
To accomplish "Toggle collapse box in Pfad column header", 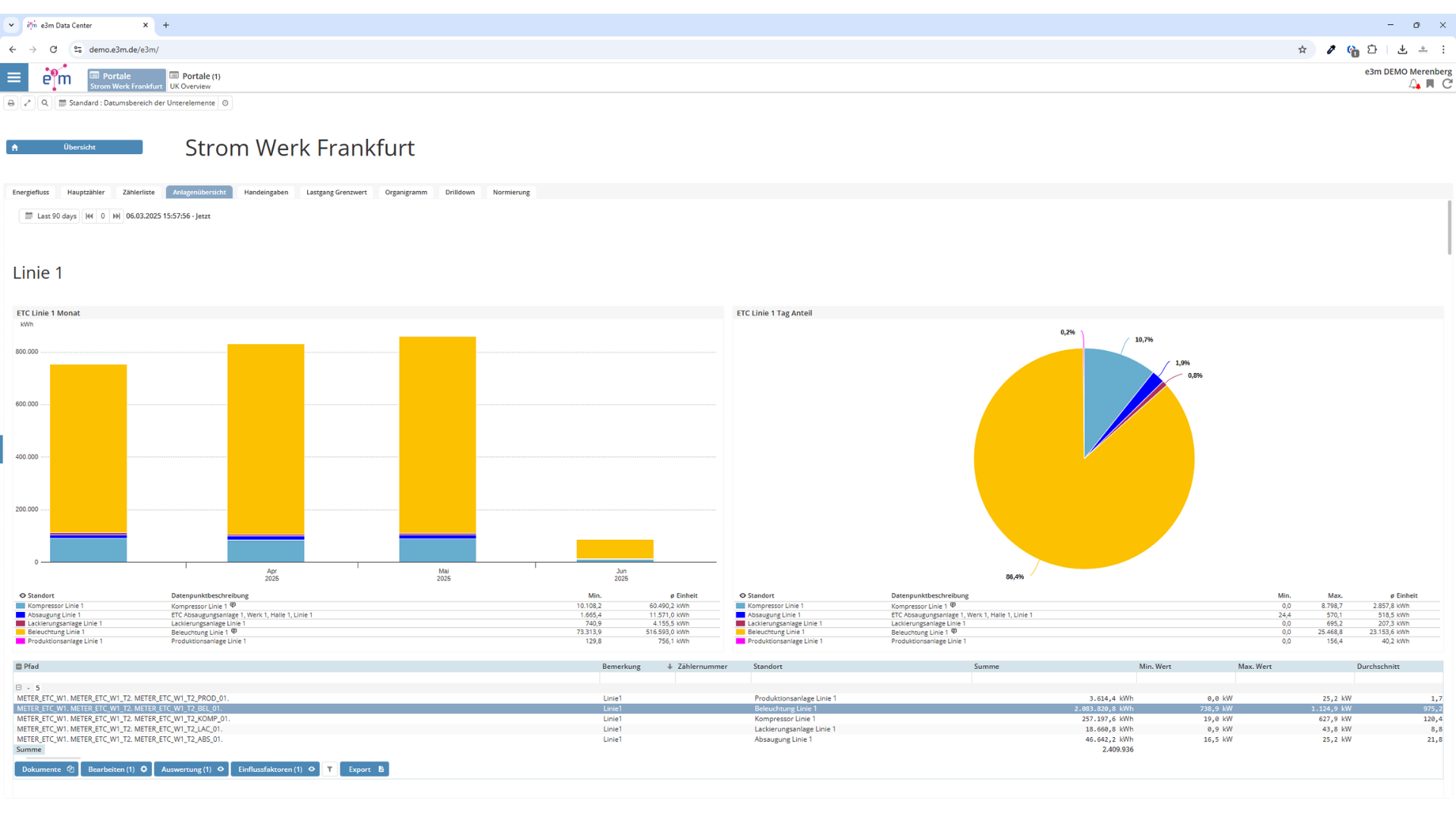I will (19, 667).
